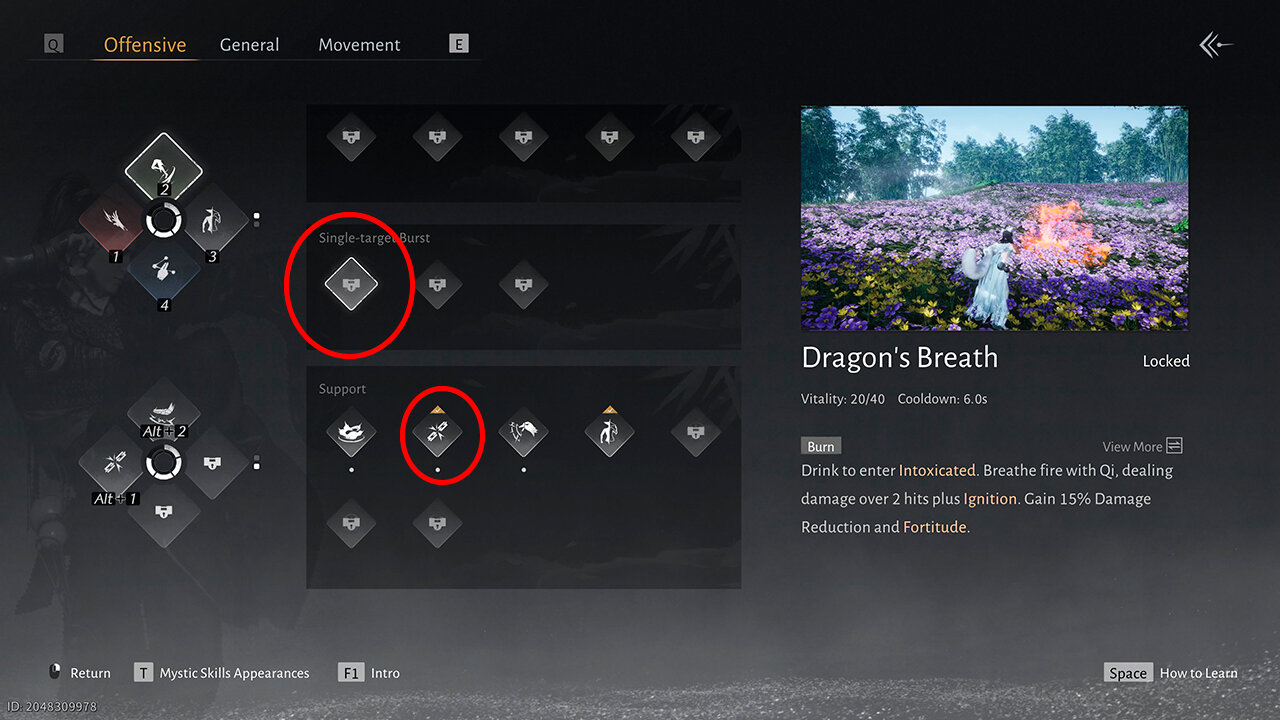Open the View More details toggle
This screenshot has width=1280, height=720.
tap(1142, 446)
